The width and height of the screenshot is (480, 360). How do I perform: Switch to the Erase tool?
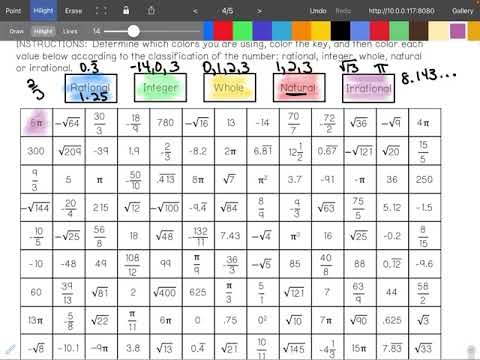point(73,11)
